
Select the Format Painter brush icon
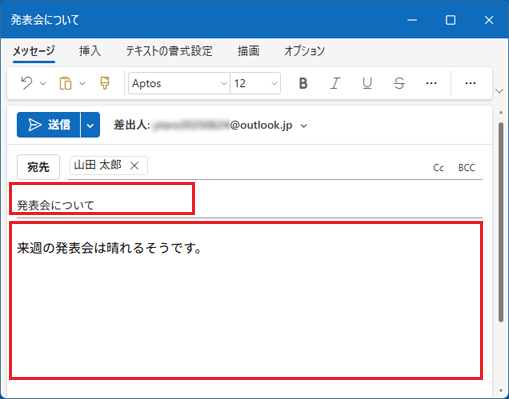point(105,83)
